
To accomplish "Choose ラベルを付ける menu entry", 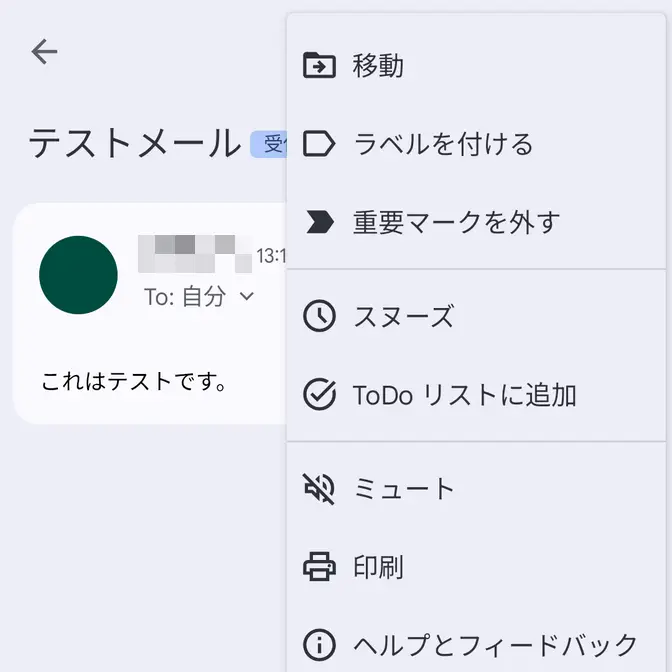I will pyautogui.click(x=443, y=144).
